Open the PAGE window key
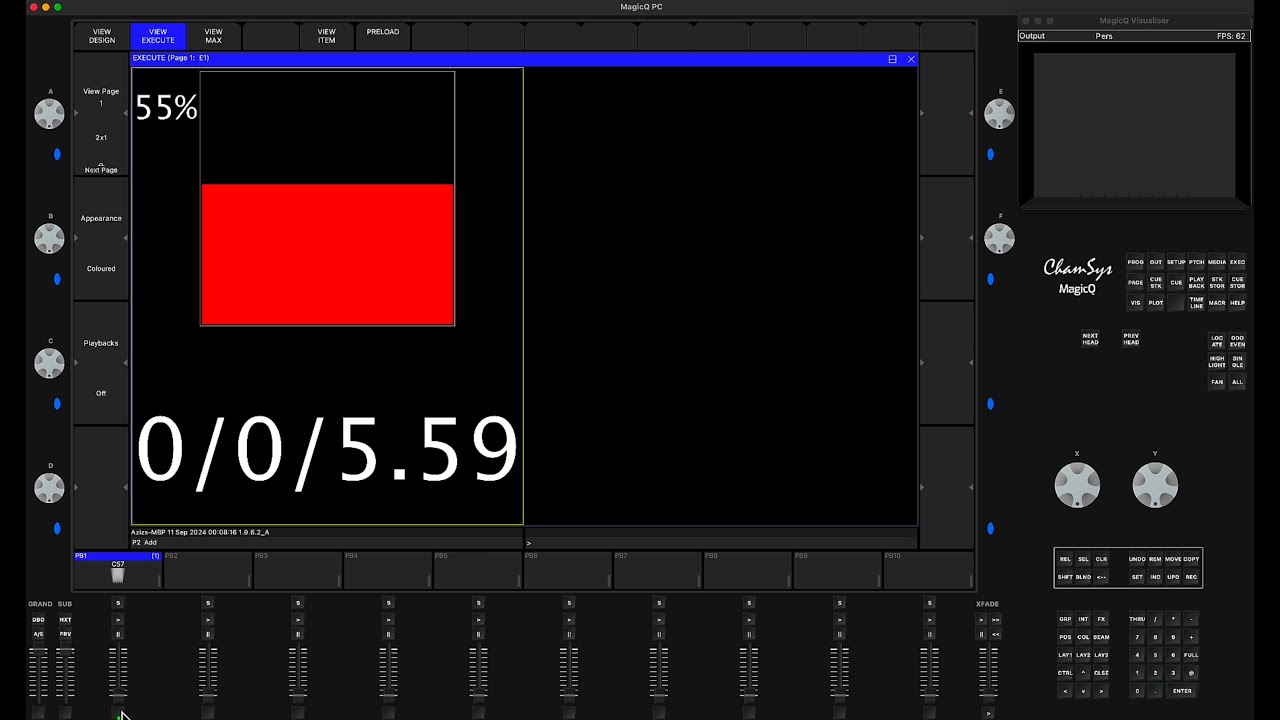 1135,282
